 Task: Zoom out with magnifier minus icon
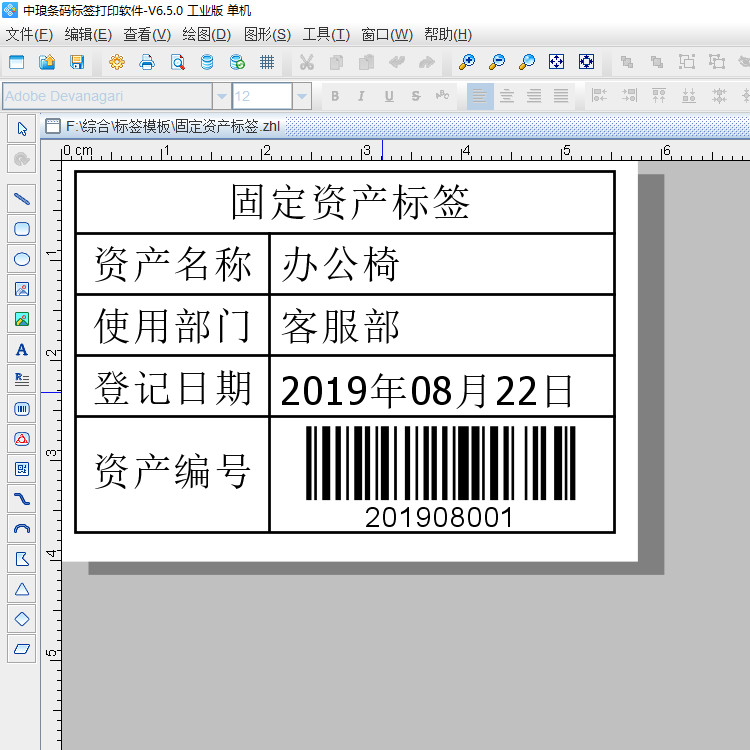point(496,62)
